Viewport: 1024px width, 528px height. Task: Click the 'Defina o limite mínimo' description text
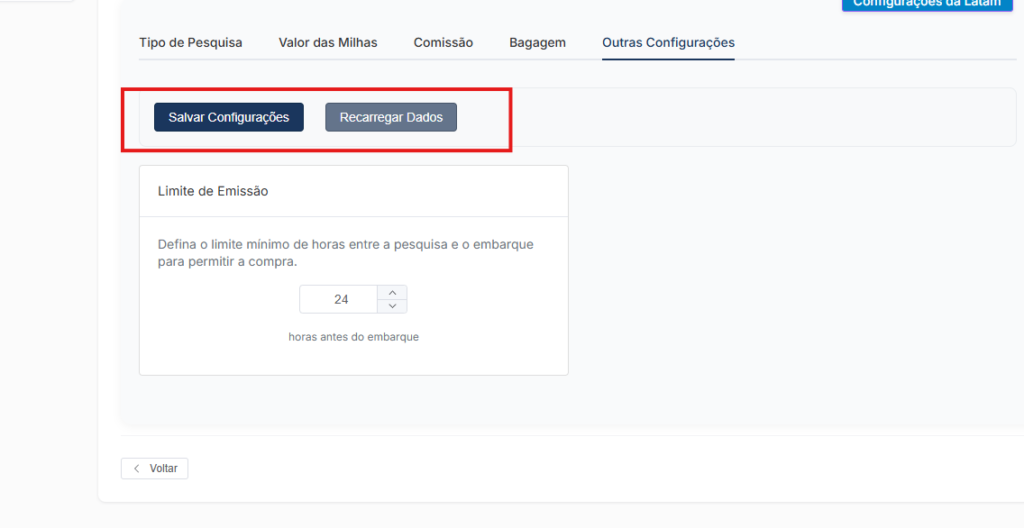[345, 253]
